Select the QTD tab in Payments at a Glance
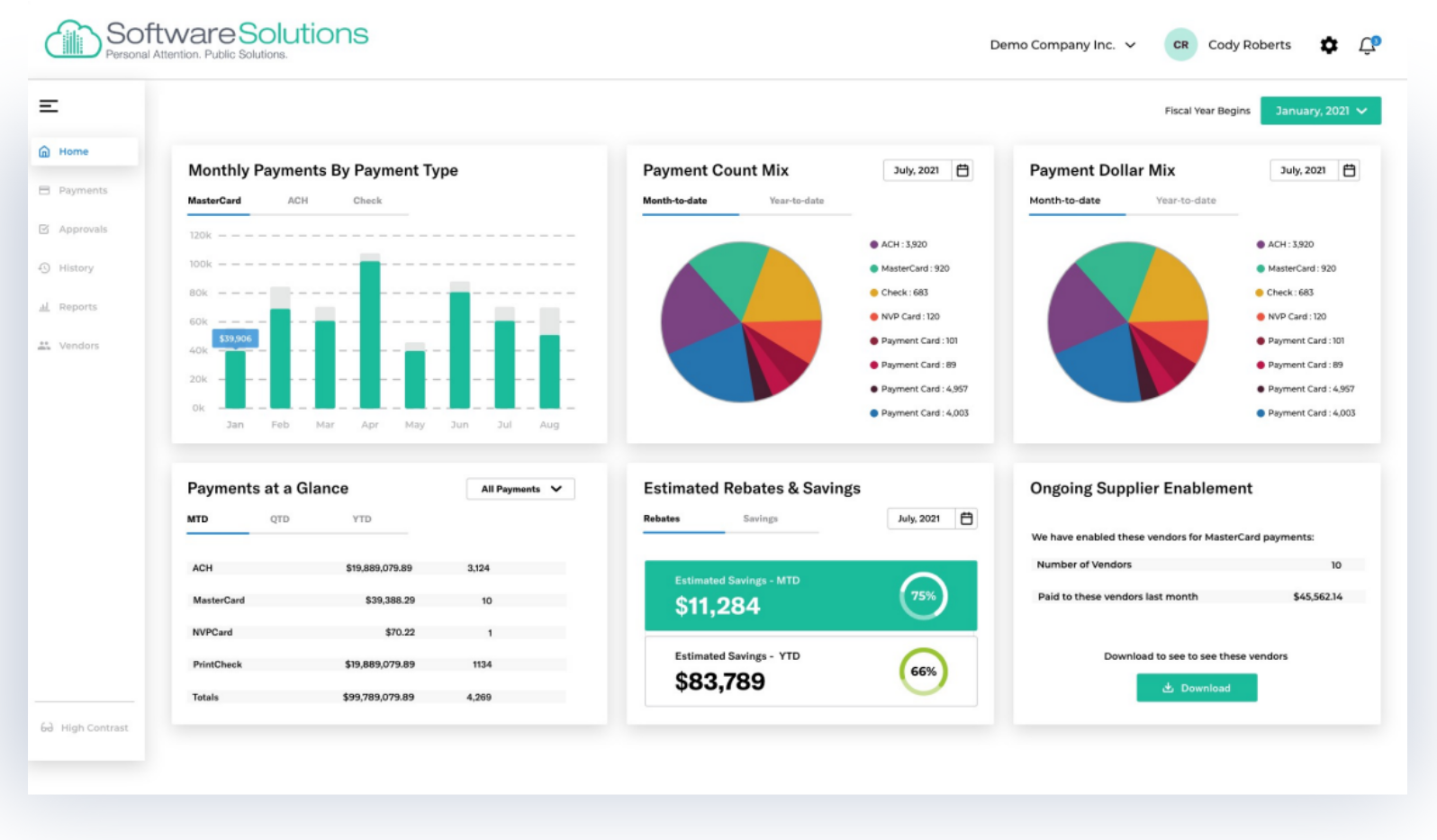1437x840 pixels. pyautogui.click(x=280, y=519)
